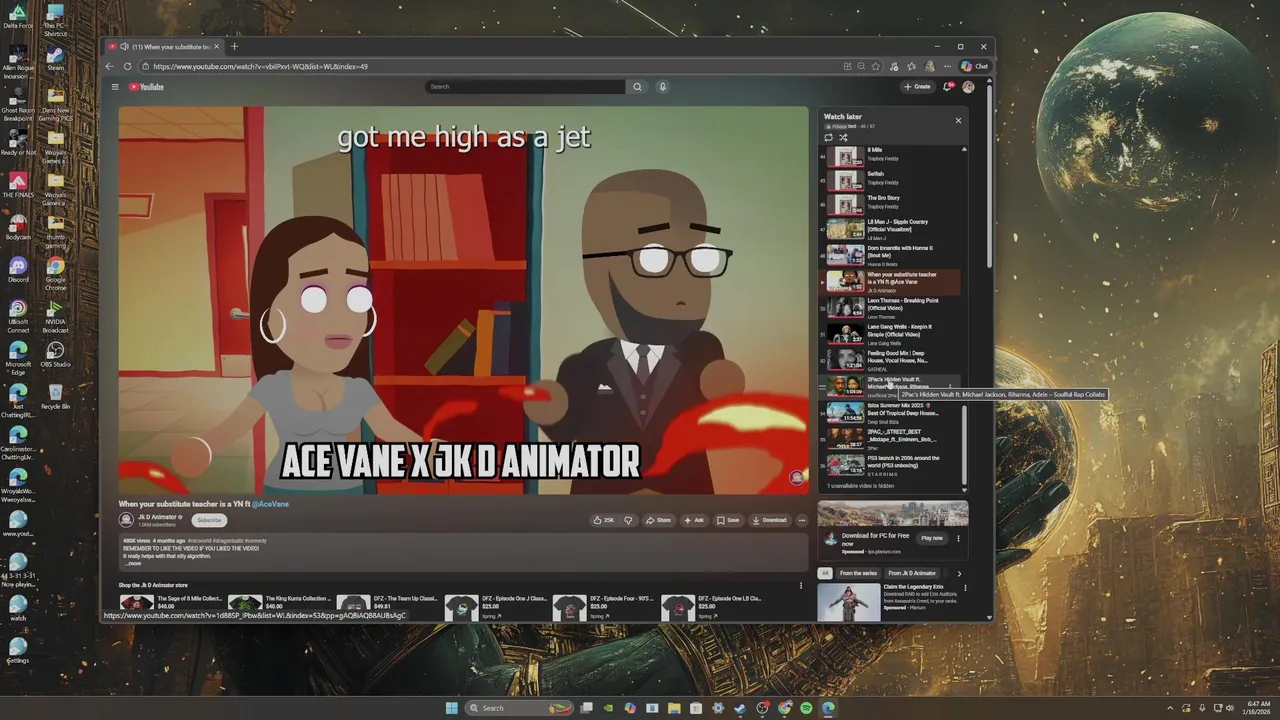The height and width of the screenshot is (720, 1280).
Task: Go back using the browser back arrow
Action: tap(110, 66)
